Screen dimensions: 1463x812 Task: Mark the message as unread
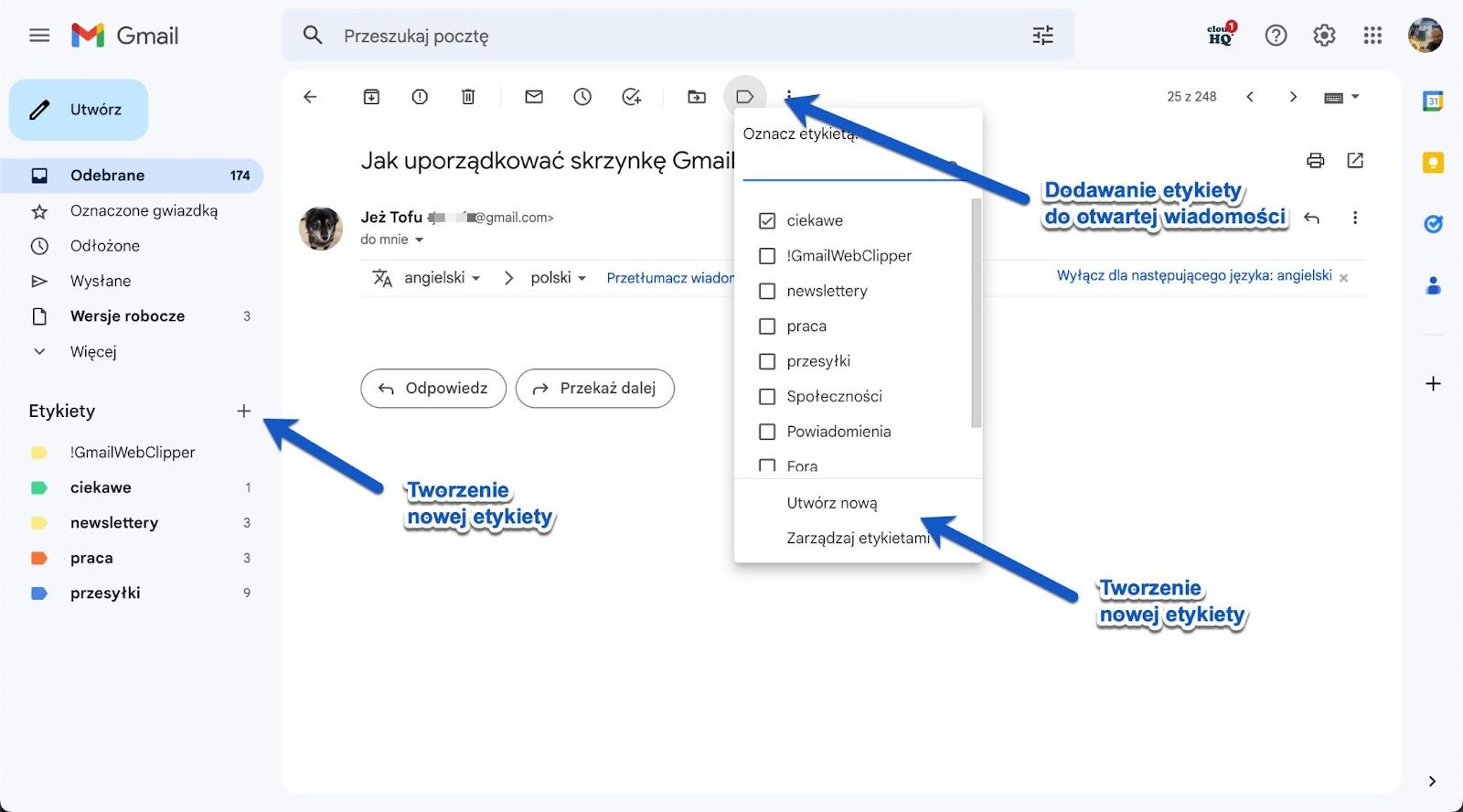(534, 97)
